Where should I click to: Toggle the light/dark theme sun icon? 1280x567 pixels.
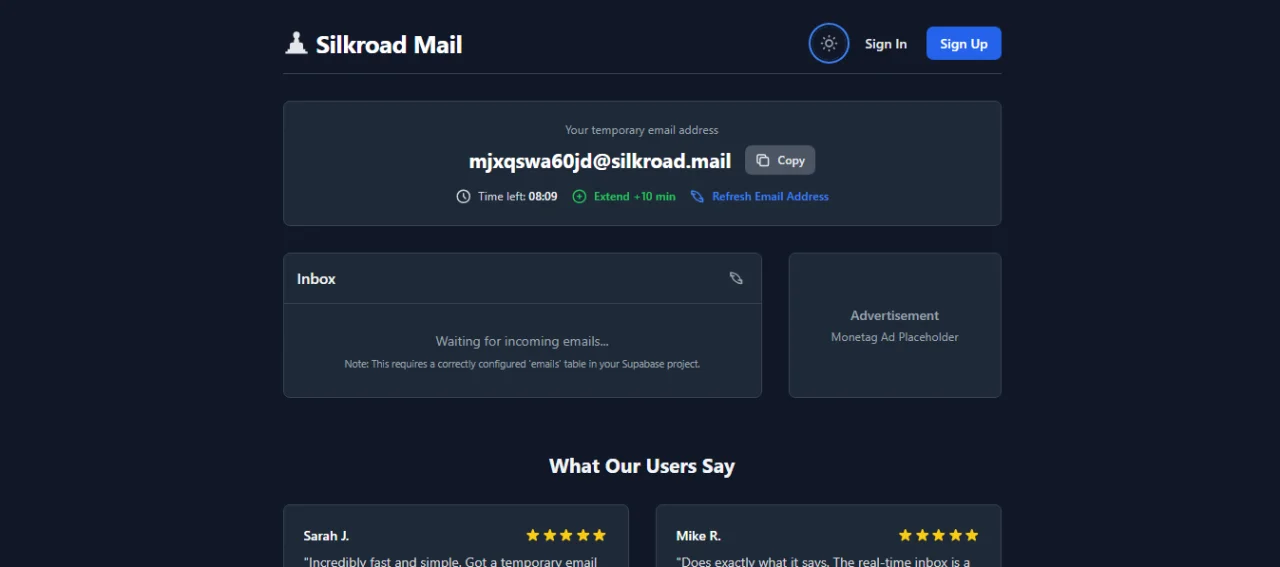(x=828, y=43)
